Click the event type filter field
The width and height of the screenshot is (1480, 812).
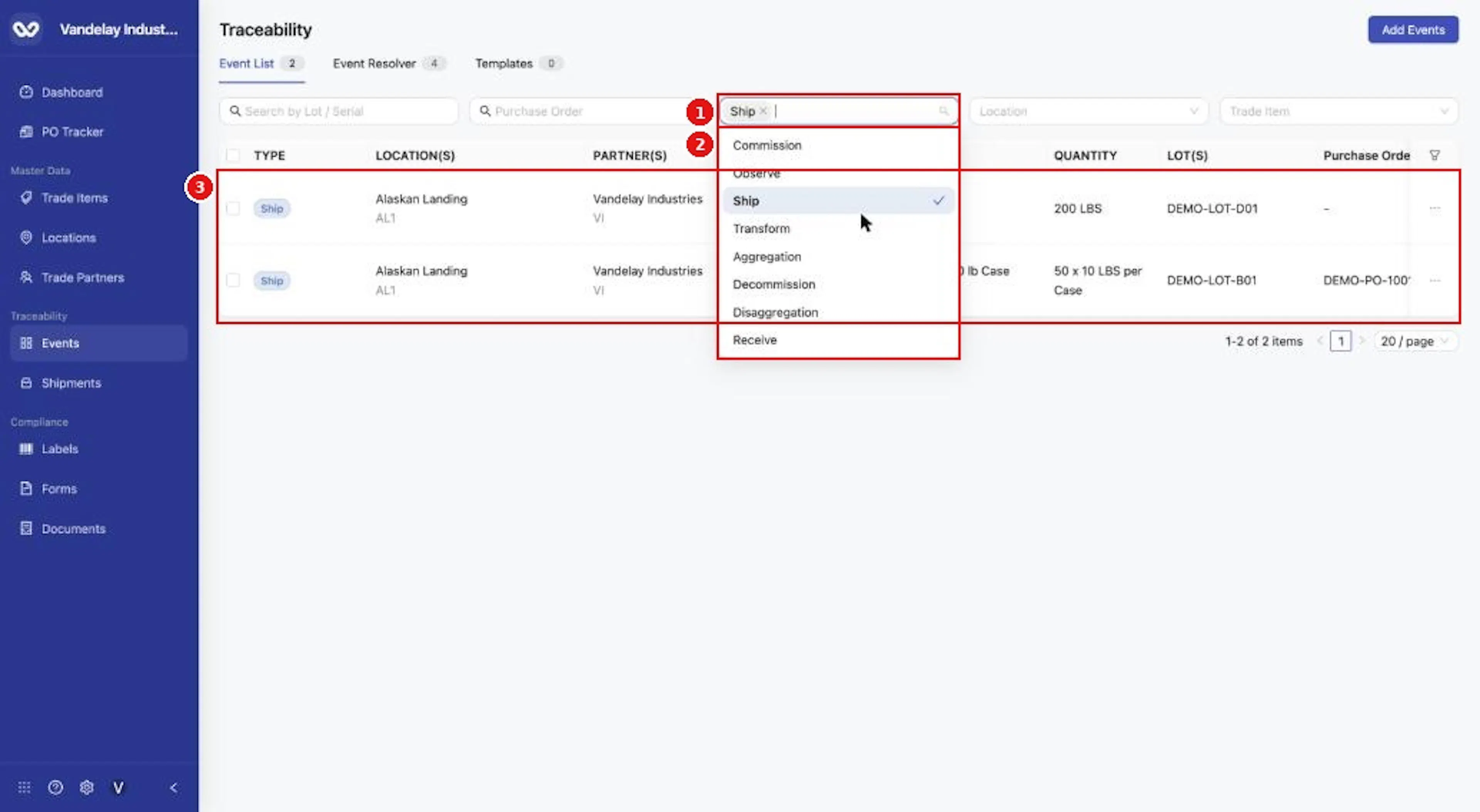838,111
